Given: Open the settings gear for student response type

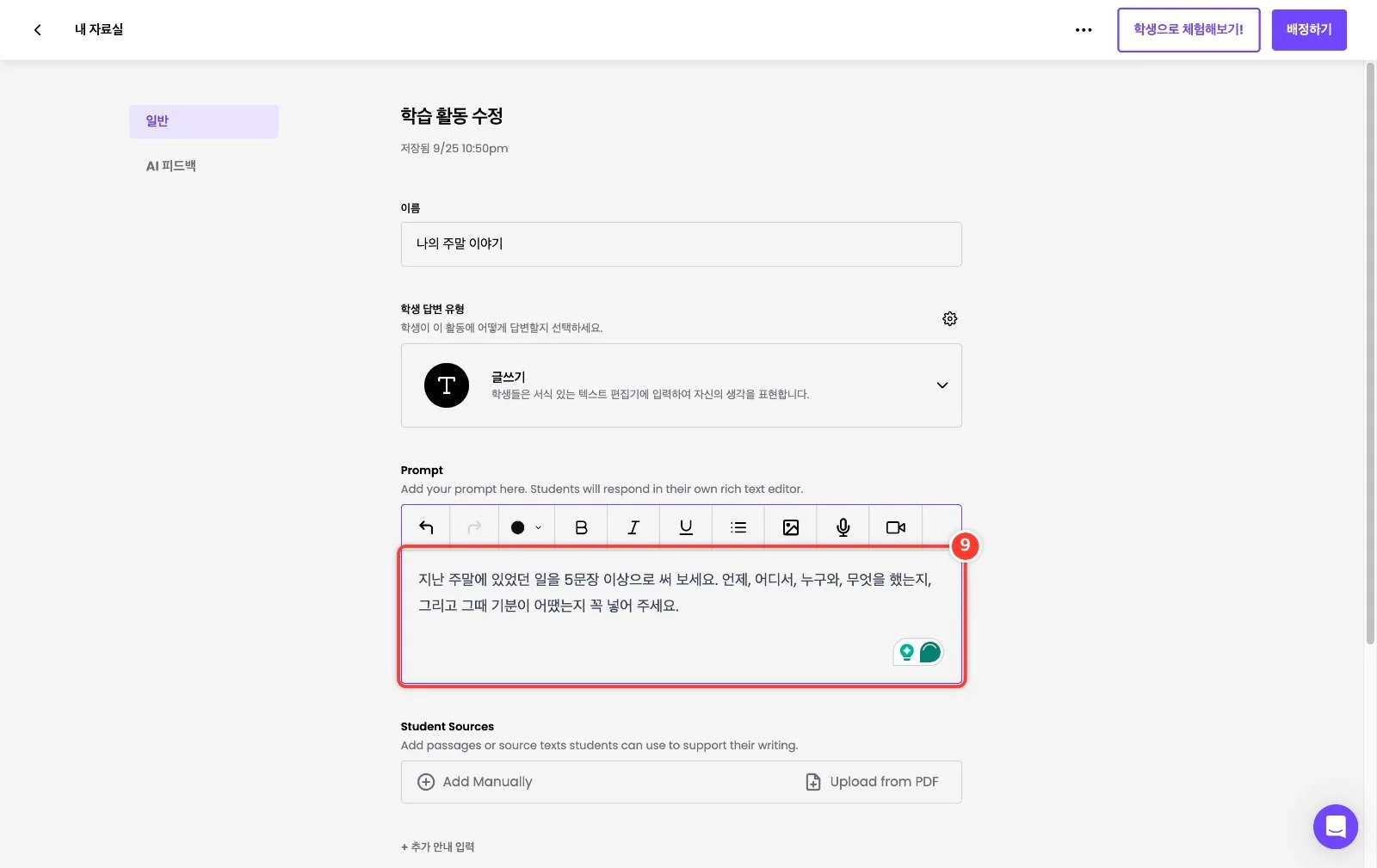Looking at the screenshot, I should [x=949, y=319].
